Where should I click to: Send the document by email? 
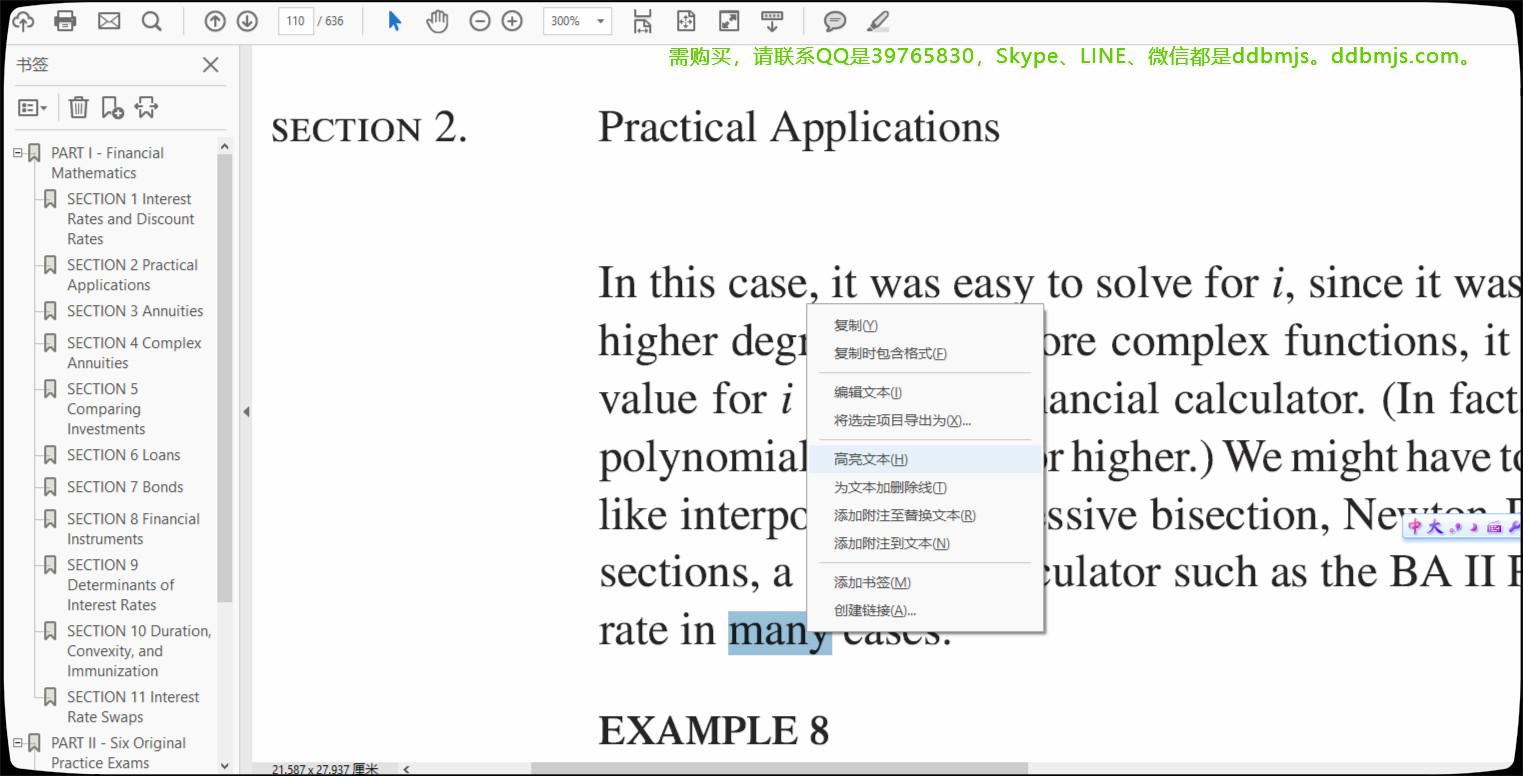[x=106, y=20]
